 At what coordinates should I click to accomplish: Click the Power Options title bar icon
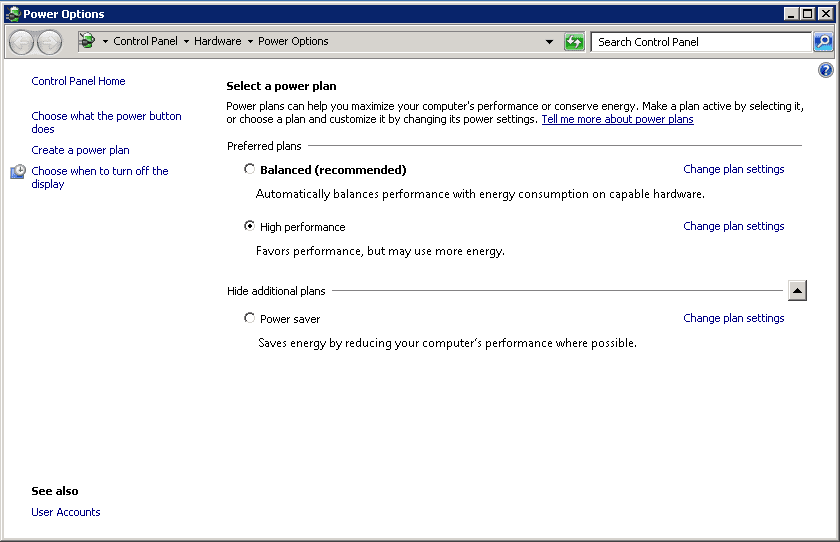13,14
